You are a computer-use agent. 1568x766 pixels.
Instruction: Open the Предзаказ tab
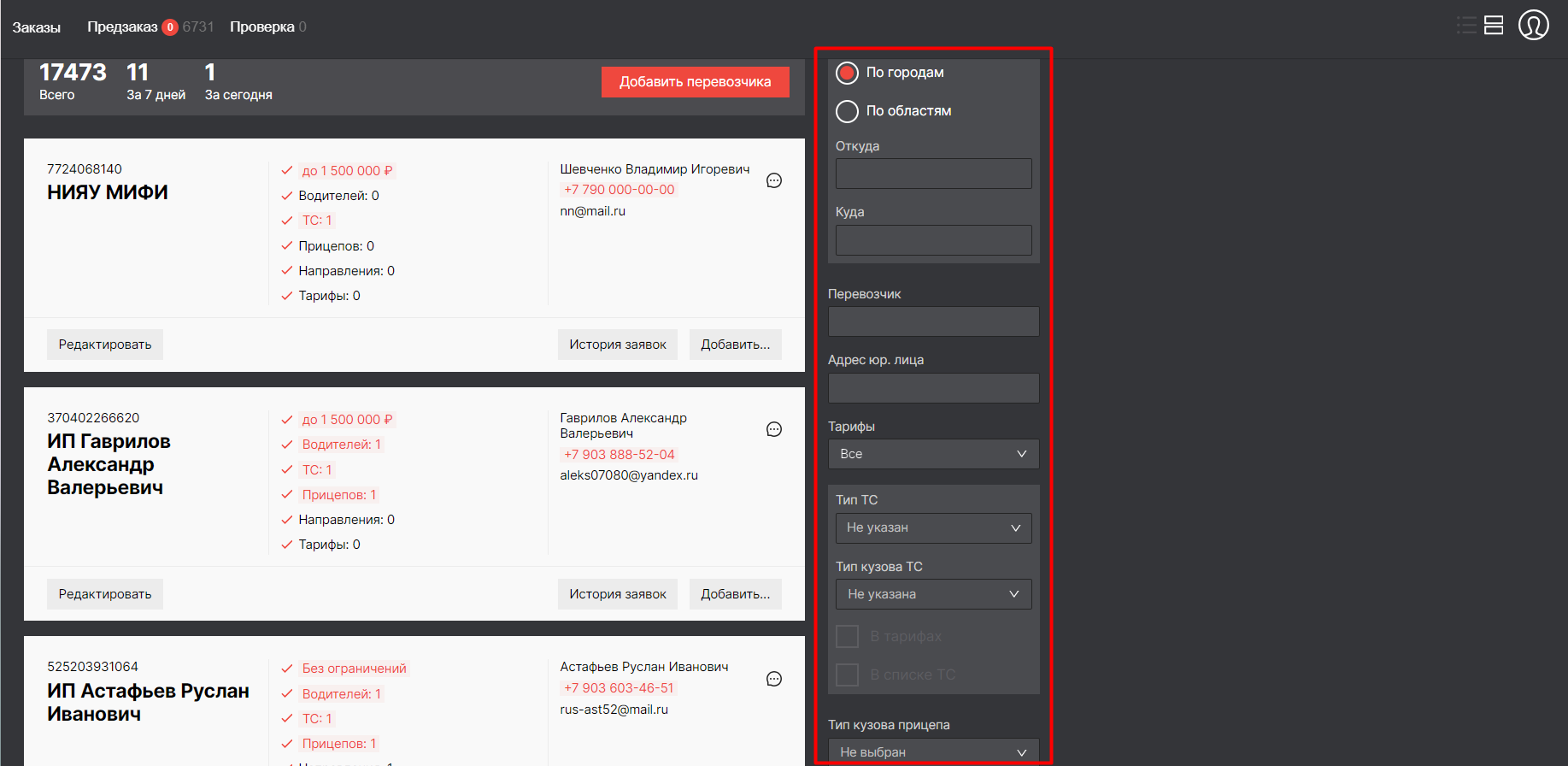[122, 27]
